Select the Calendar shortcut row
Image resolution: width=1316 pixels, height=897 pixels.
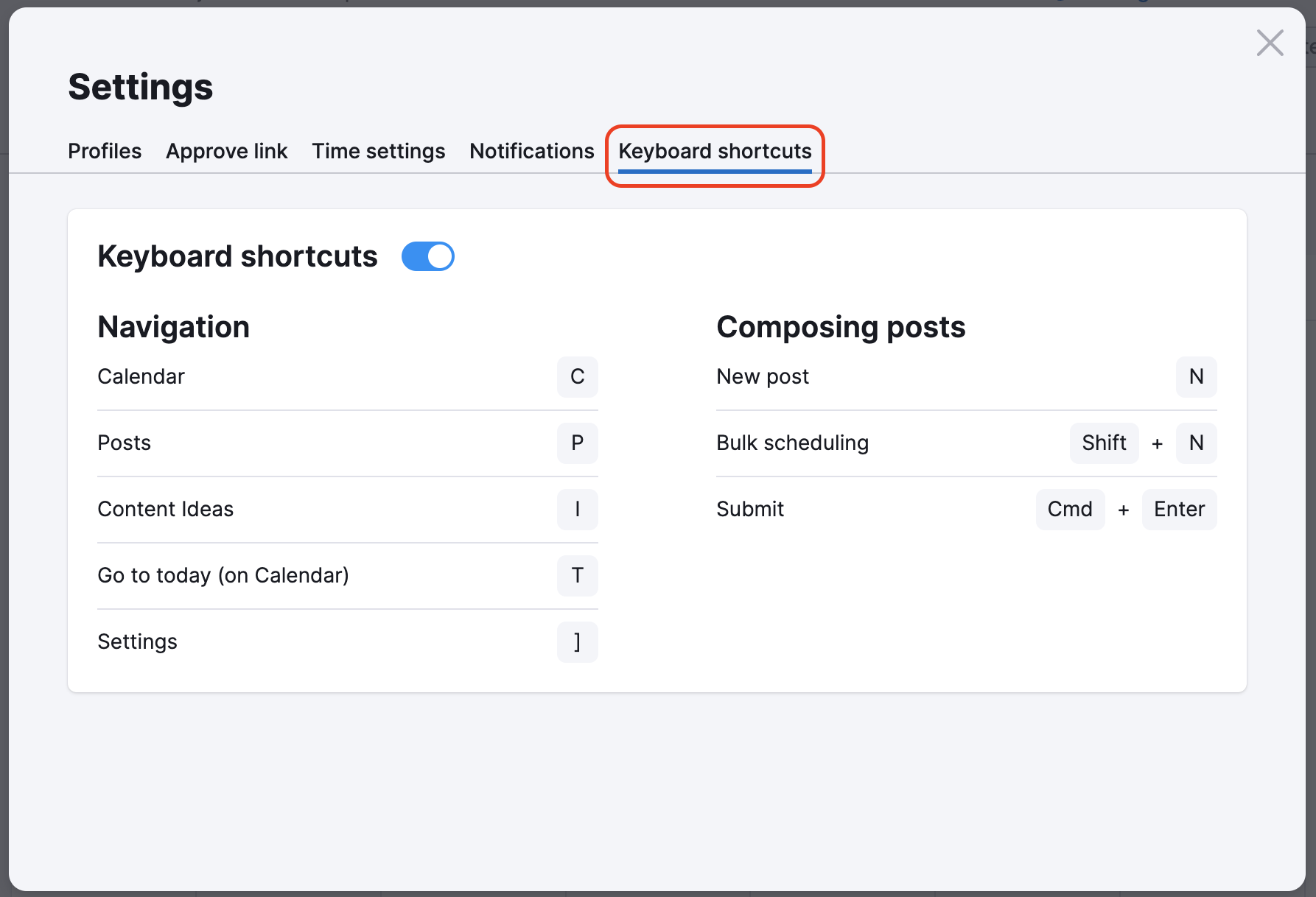click(141, 376)
